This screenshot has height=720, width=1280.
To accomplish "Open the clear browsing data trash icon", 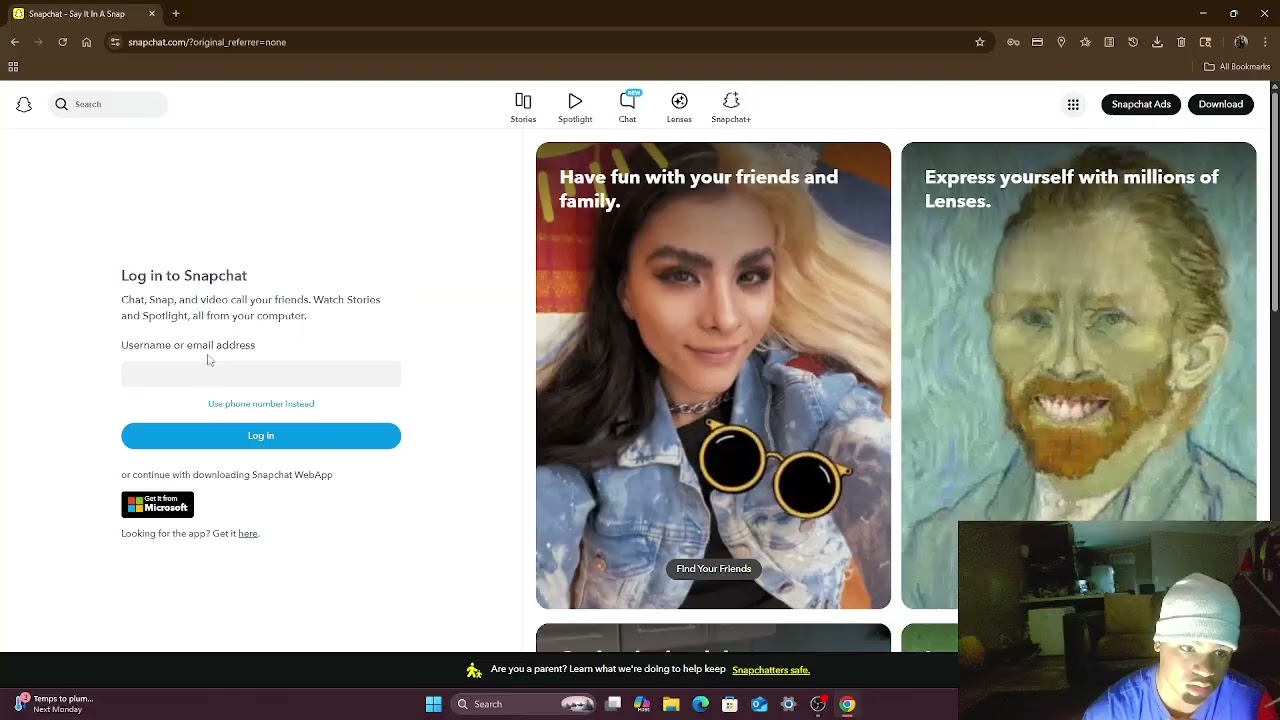I will pyautogui.click(x=1181, y=42).
